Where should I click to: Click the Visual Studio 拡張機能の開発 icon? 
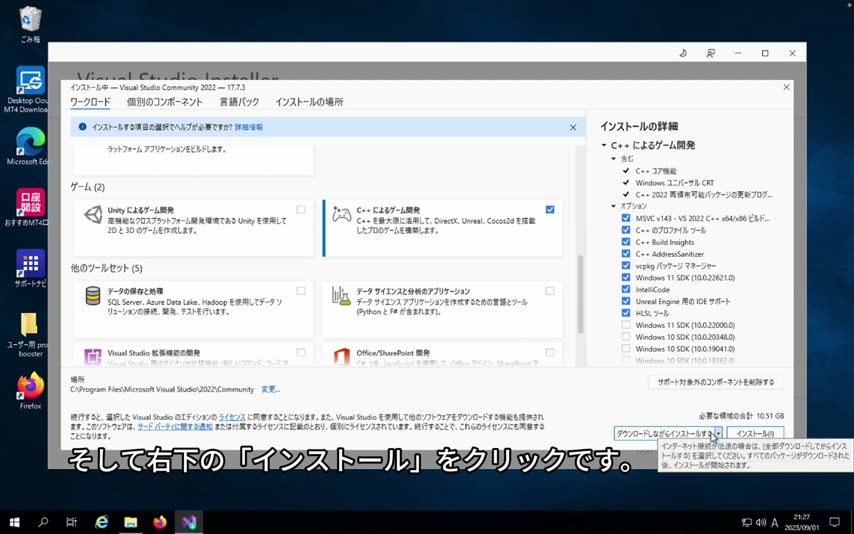tap(93, 357)
